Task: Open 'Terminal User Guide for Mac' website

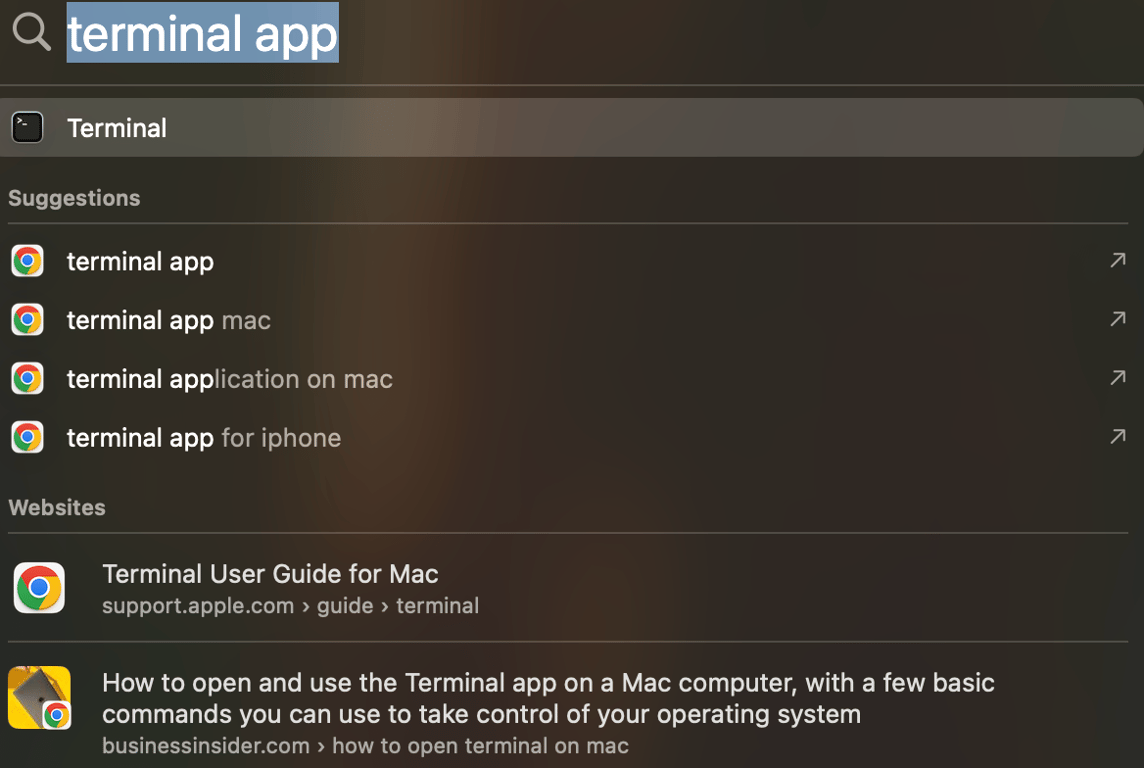Action: click(270, 573)
